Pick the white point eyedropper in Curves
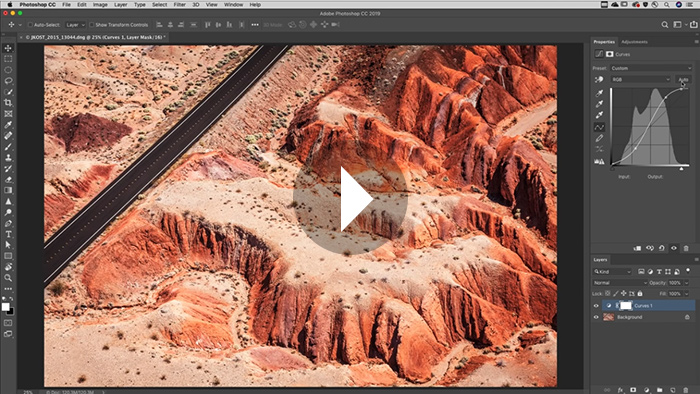The width and height of the screenshot is (700, 394). click(x=599, y=115)
